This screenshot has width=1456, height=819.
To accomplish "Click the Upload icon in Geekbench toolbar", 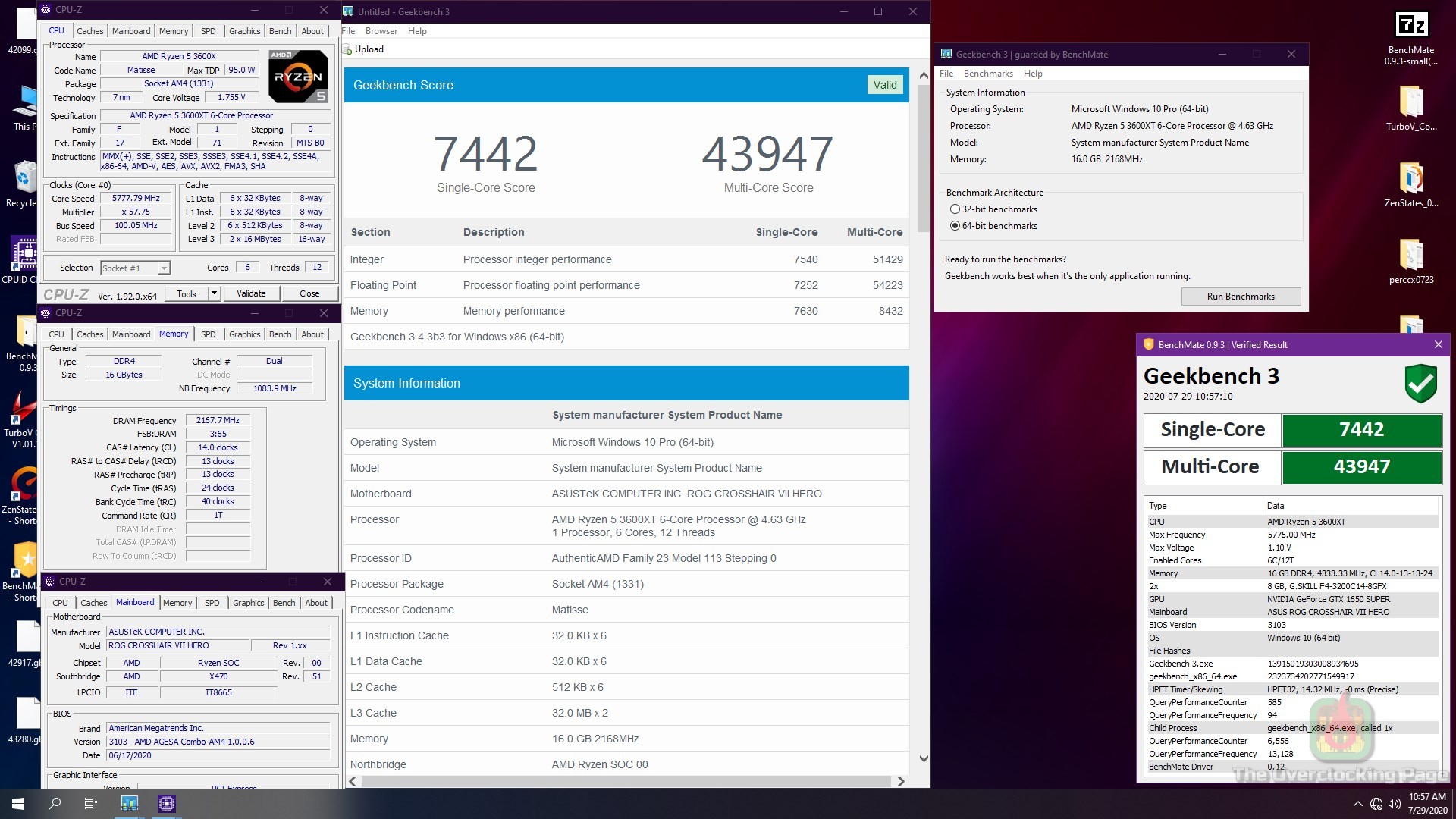I will 348,49.
